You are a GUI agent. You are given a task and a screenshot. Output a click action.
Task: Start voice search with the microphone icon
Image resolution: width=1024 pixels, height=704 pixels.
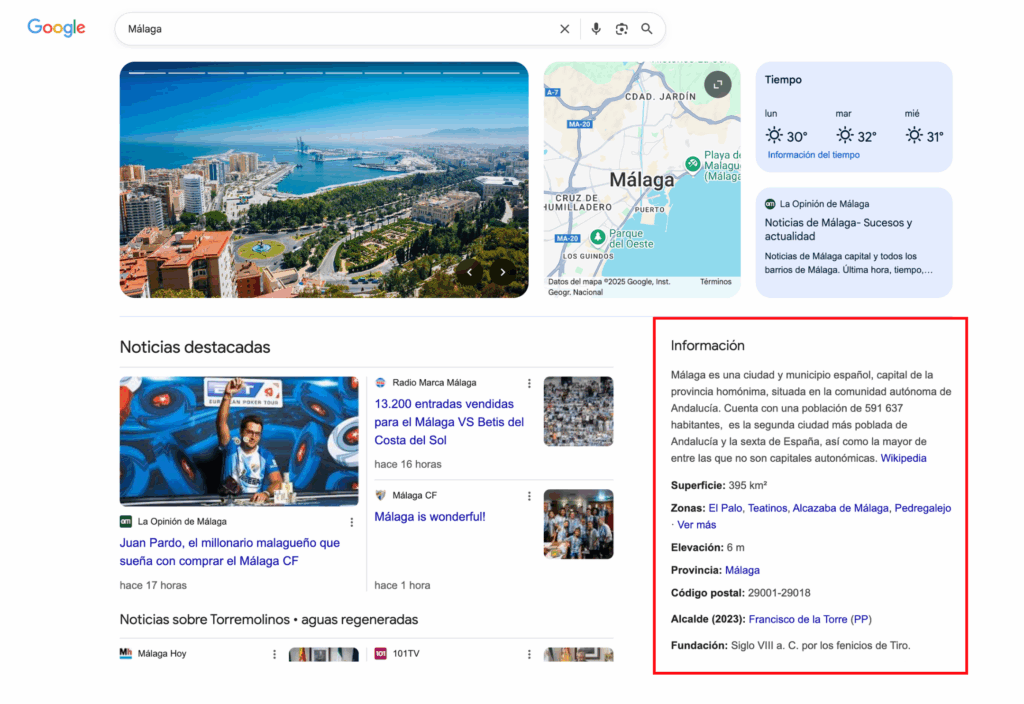[596, 29]
